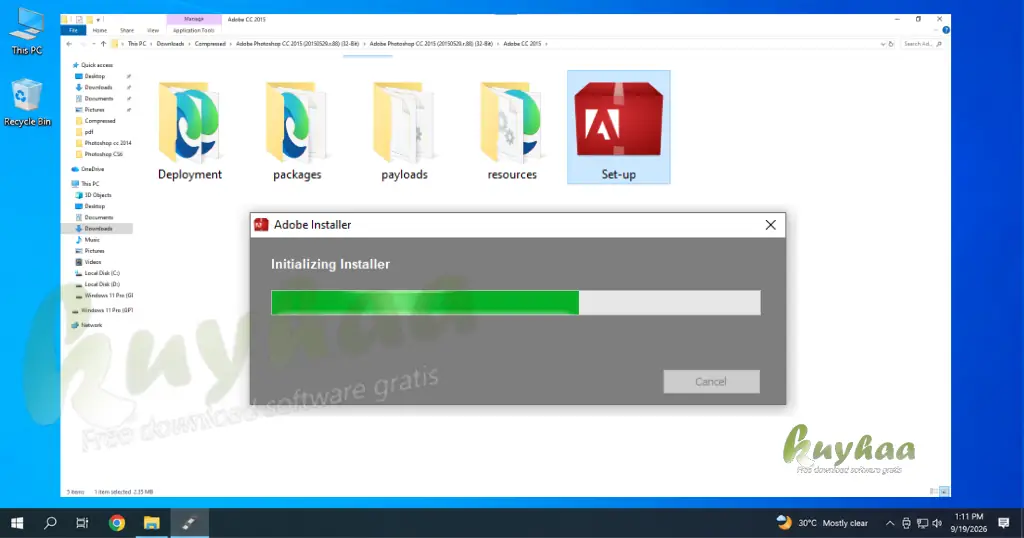Launch Google Chrome from taskbar
This screenshot has height=538, width=1024.
click(x=117, y=523)
